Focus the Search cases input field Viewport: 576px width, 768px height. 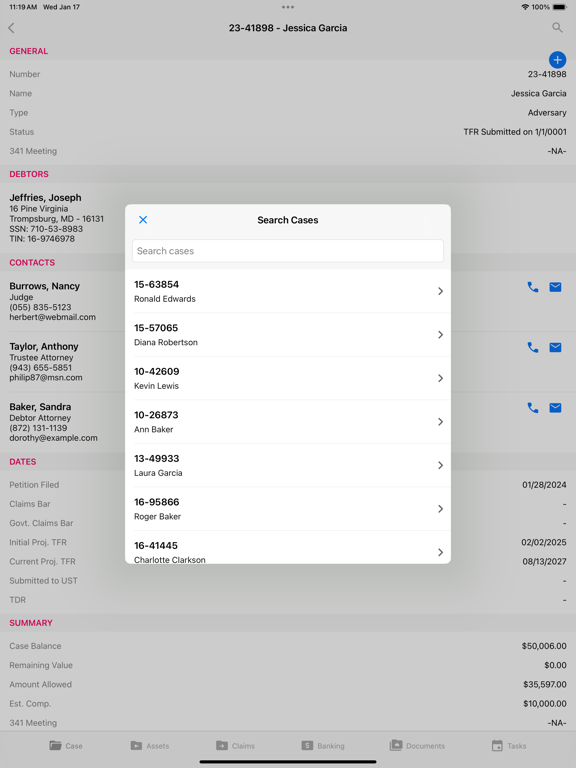pyautogui.click(x=288, y=251)
